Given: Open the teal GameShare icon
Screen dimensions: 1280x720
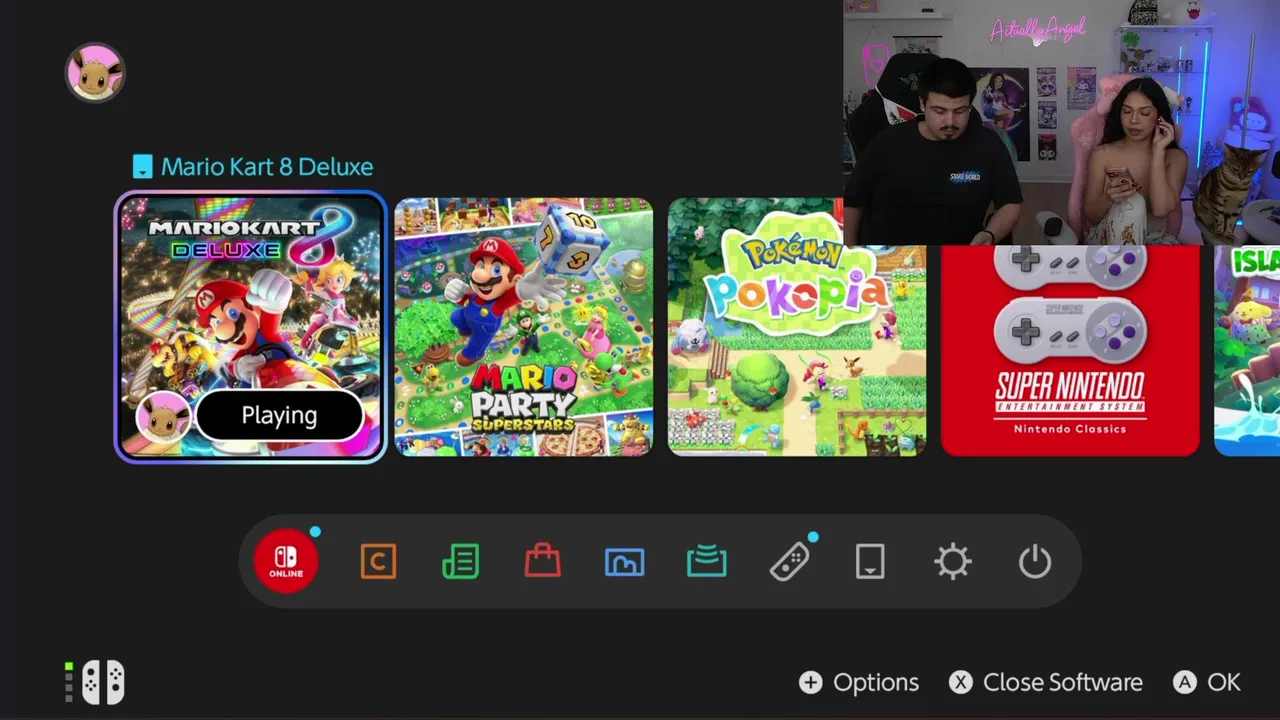Looking at the screenshot, I should (706, 562).
